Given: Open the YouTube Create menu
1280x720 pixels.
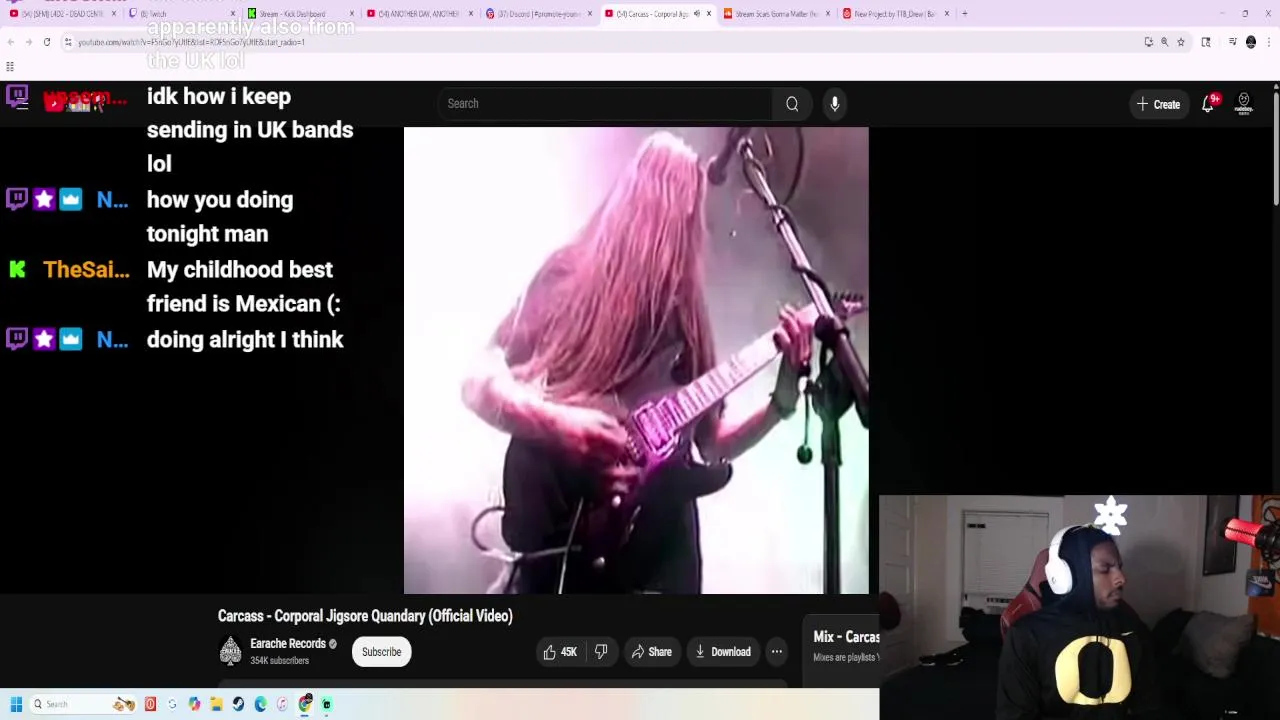Looking at the screenshot, I should (1158, 104).
